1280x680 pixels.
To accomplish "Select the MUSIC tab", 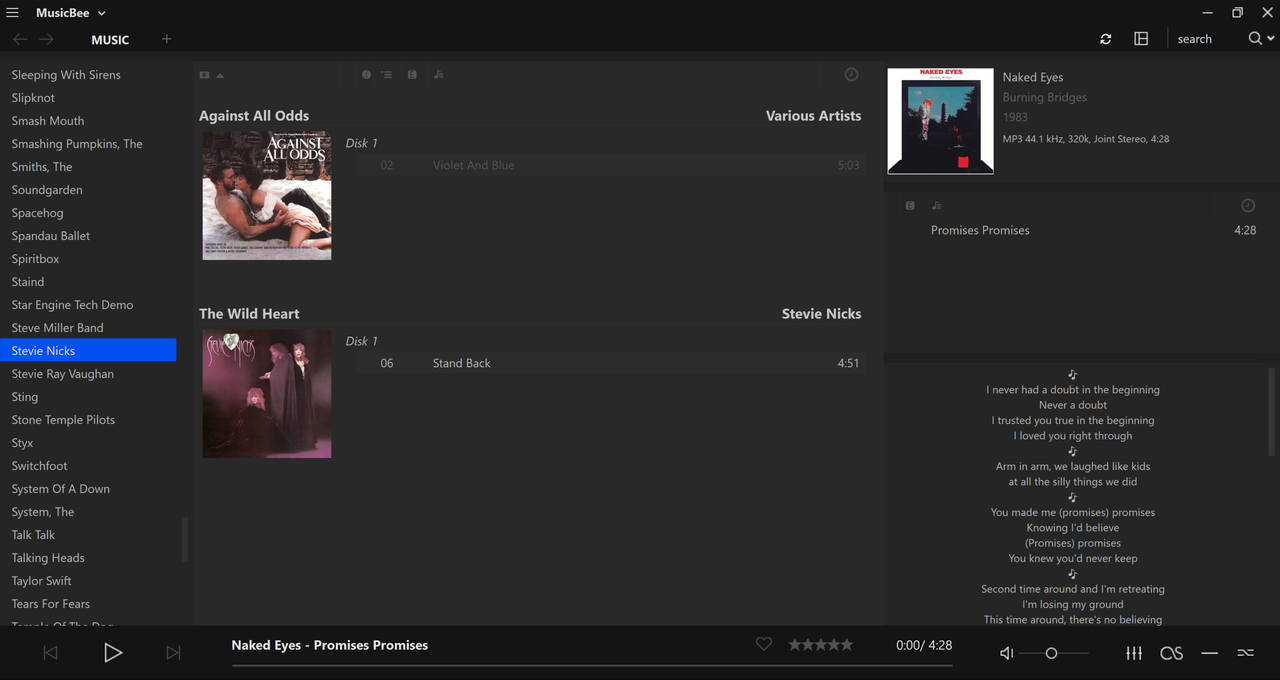I will tap(110, 40).
